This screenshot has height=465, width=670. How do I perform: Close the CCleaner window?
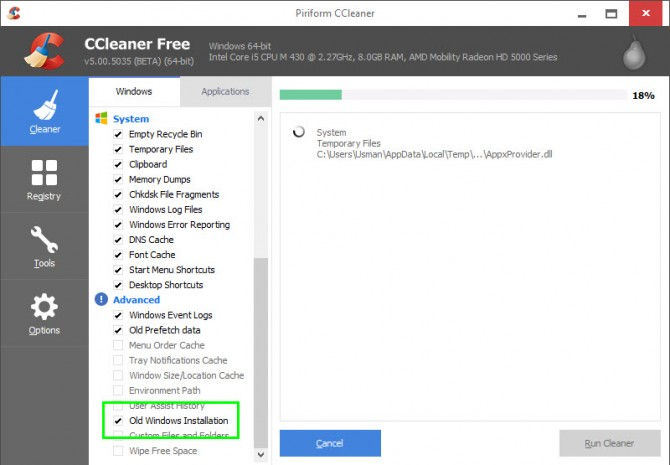click(646, 13)
